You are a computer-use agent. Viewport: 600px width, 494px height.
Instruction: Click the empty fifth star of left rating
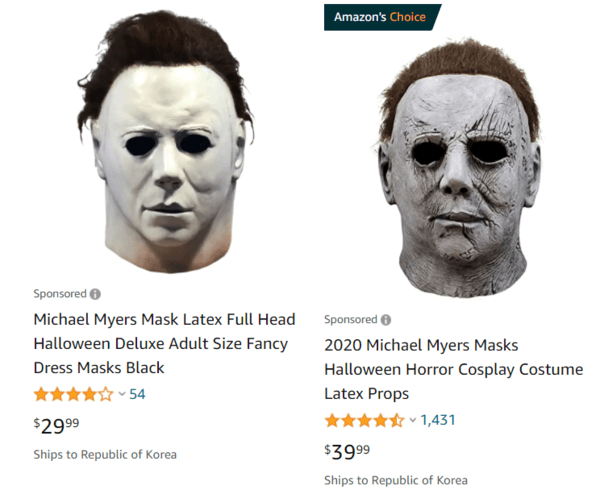106,394
